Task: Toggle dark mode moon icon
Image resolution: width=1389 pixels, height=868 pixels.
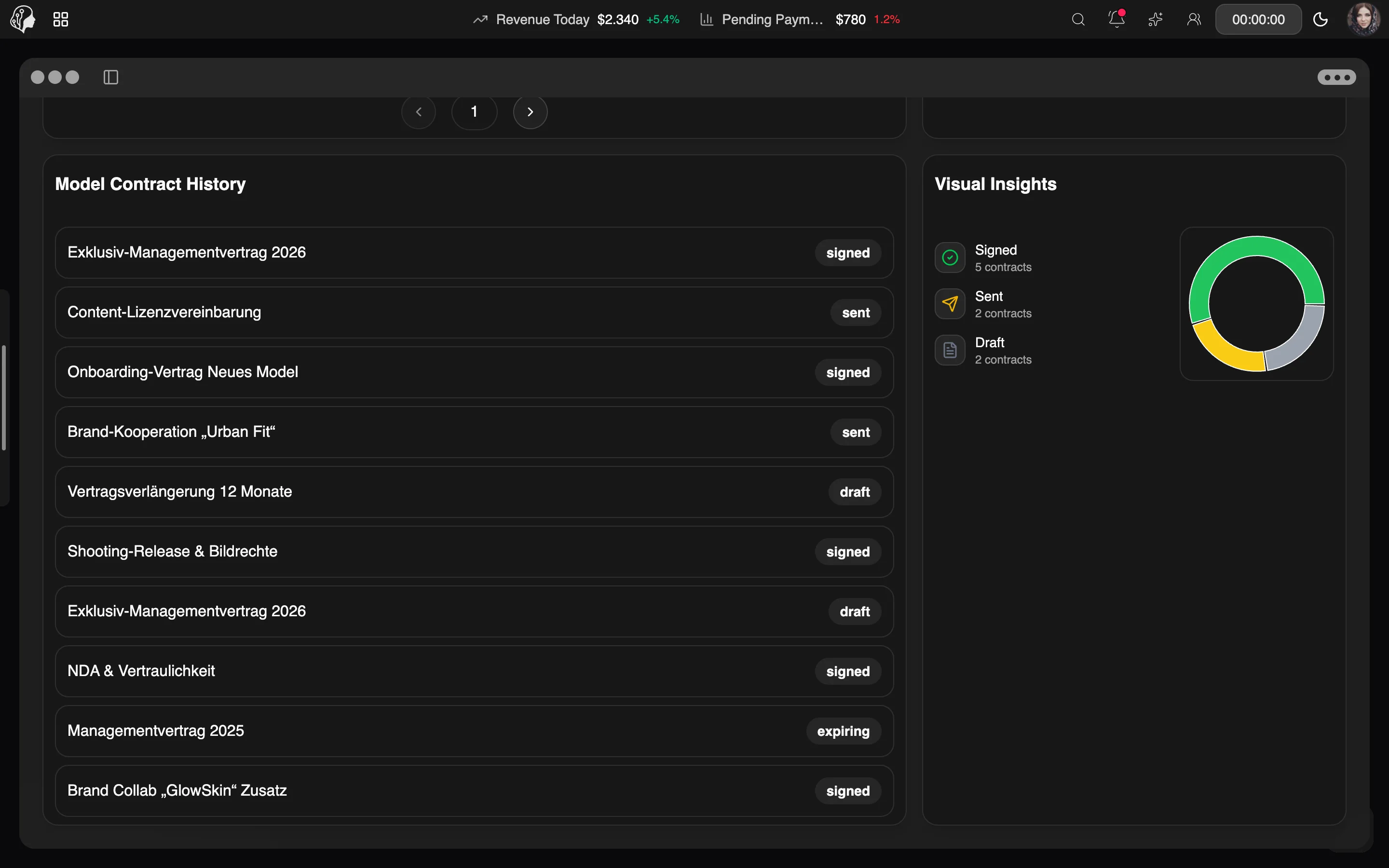Action: [1320, 19]
